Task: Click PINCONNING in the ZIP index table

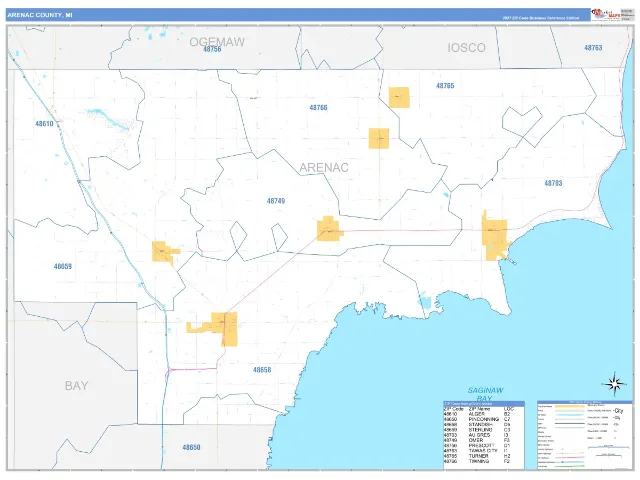Action: tap(484, 419)
